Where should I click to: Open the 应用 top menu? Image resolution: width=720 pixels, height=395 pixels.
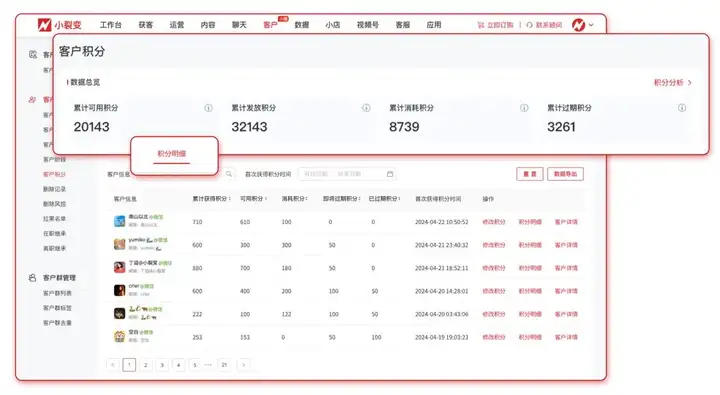pos(434,25)
